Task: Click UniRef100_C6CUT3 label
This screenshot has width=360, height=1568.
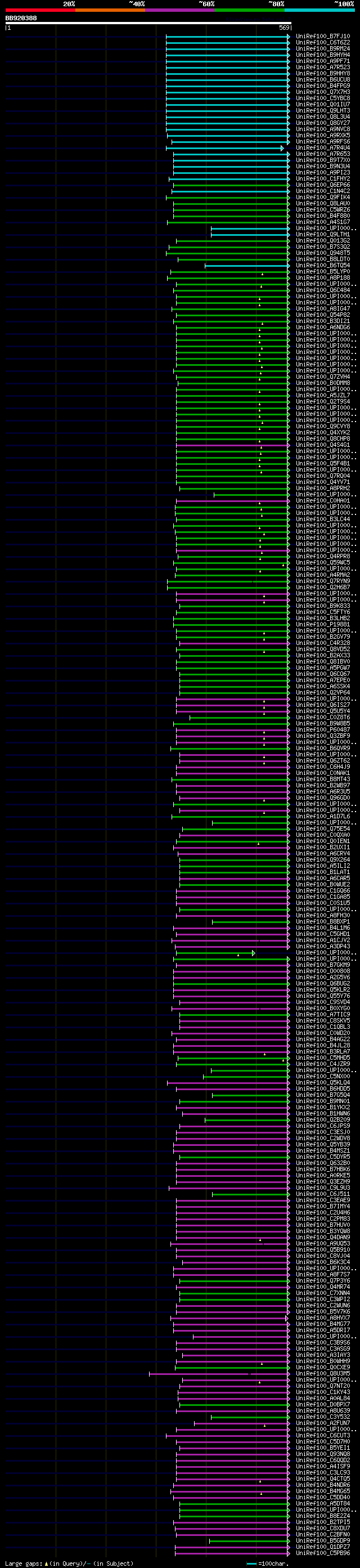Action: tap(323, 1436)
